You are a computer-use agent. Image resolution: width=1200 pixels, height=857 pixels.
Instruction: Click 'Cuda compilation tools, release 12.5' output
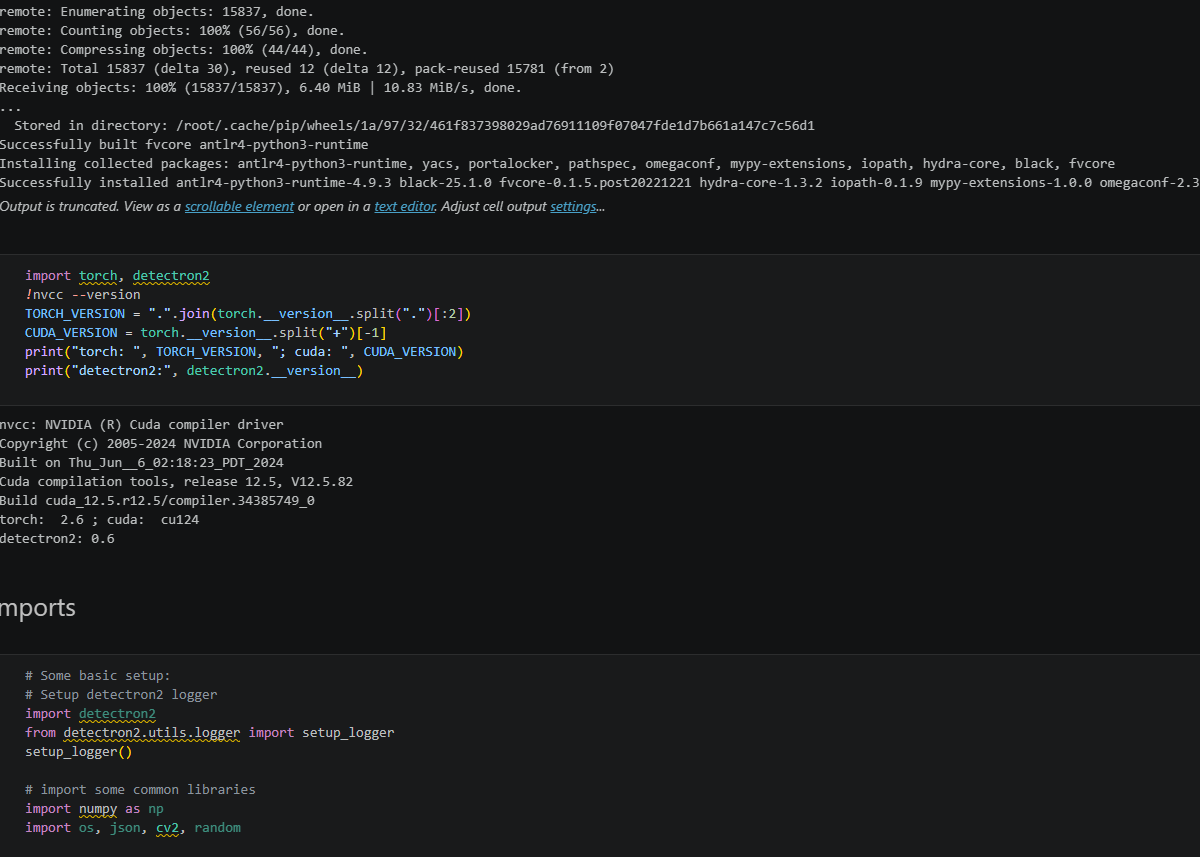pyautogui.click(x=176, y=481)
